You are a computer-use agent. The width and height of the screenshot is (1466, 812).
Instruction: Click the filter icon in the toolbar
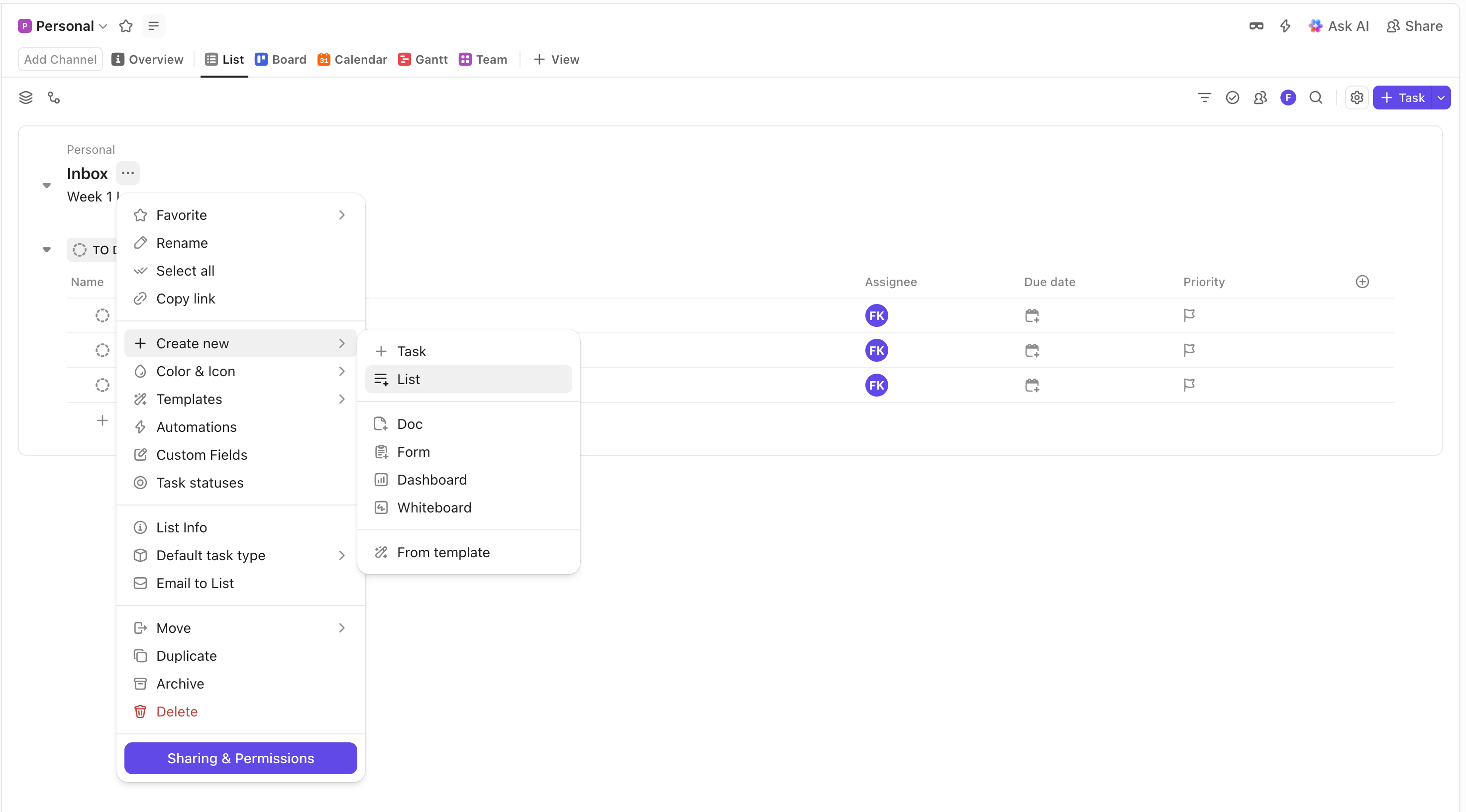coord(1204,98)
